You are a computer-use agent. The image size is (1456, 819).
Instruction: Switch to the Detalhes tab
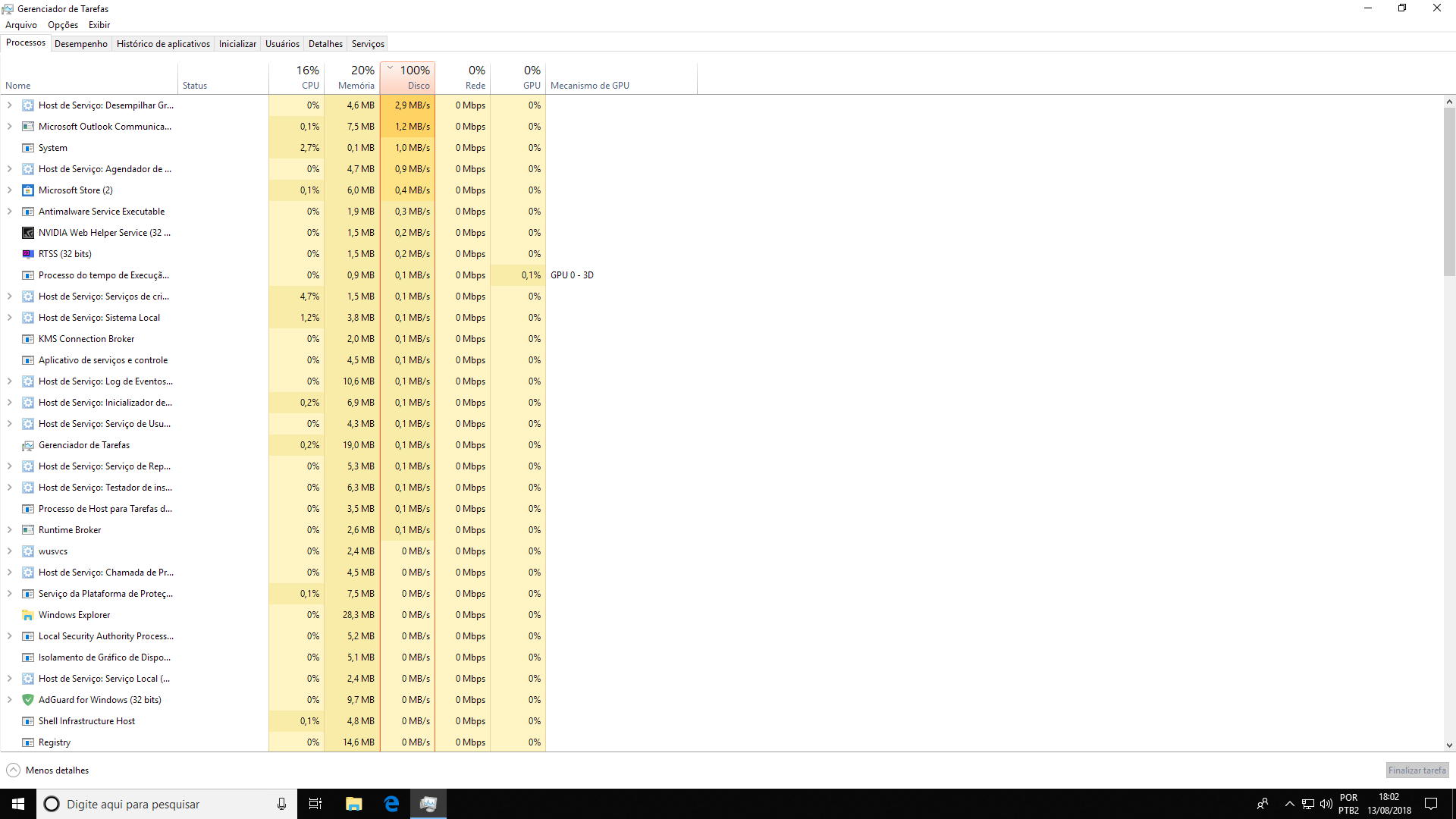coord(325,44)
